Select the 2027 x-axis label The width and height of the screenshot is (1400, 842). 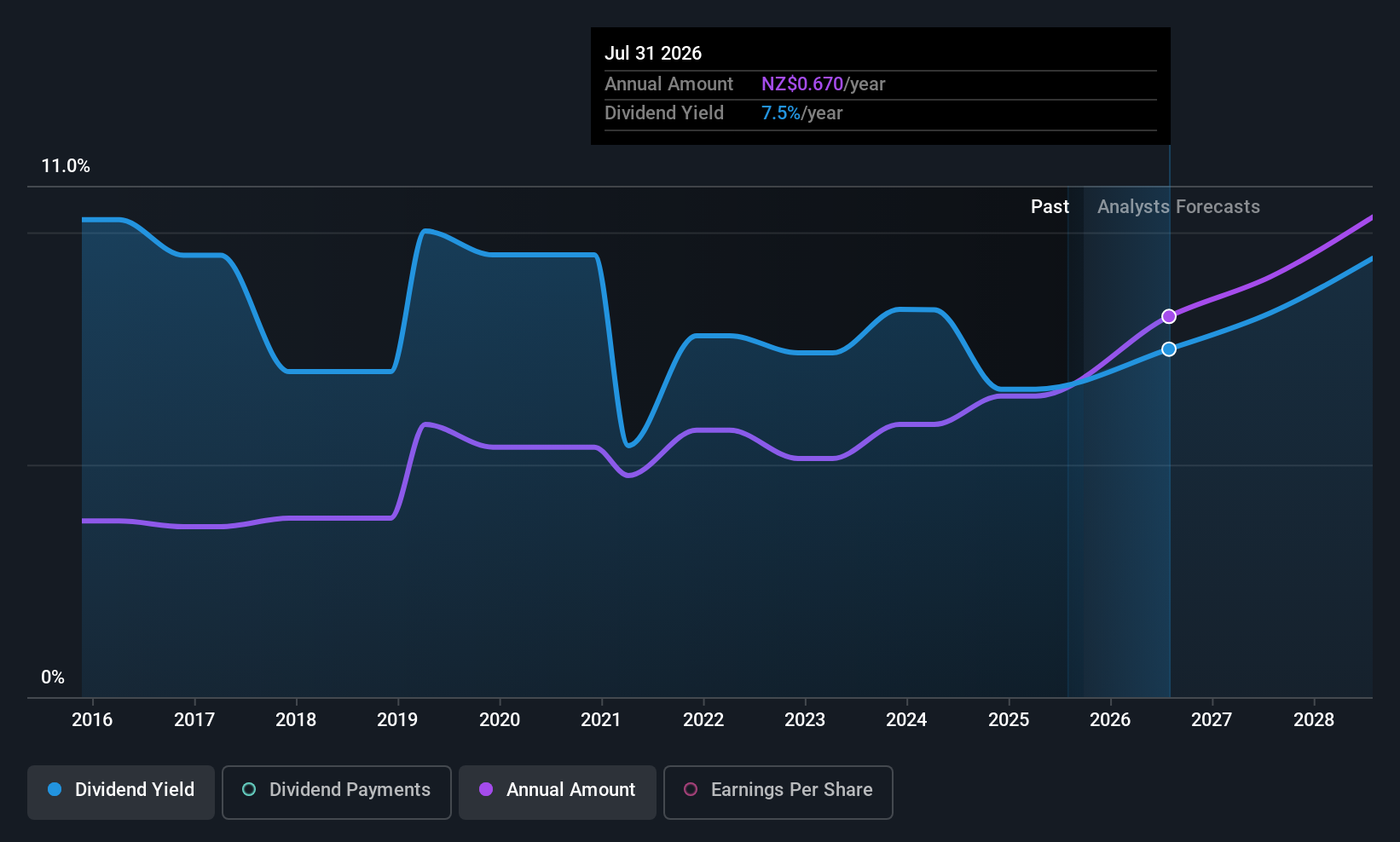tap(1212, 720)
